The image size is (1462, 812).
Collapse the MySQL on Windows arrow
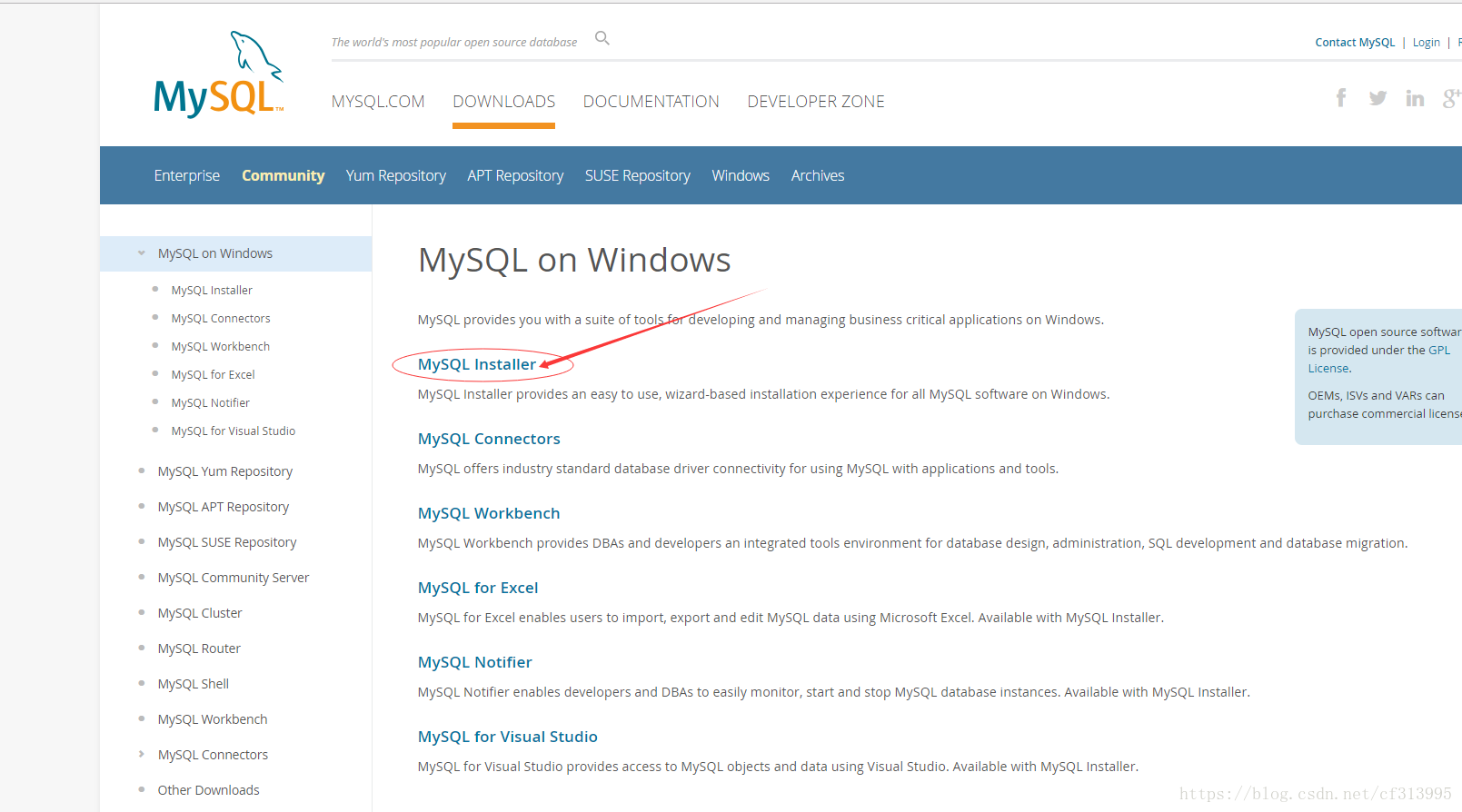tap(142, 253)
